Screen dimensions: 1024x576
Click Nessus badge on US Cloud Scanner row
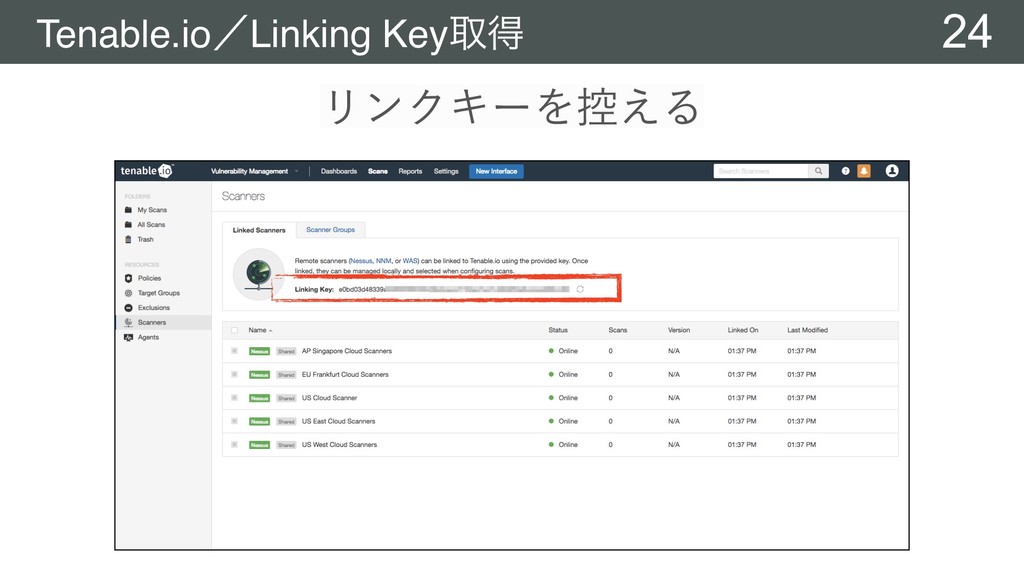259,398
